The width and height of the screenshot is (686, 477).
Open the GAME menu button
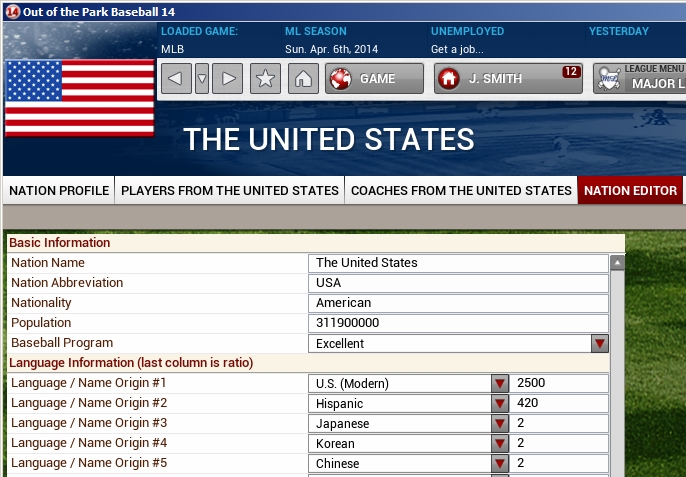coord(374,78)
